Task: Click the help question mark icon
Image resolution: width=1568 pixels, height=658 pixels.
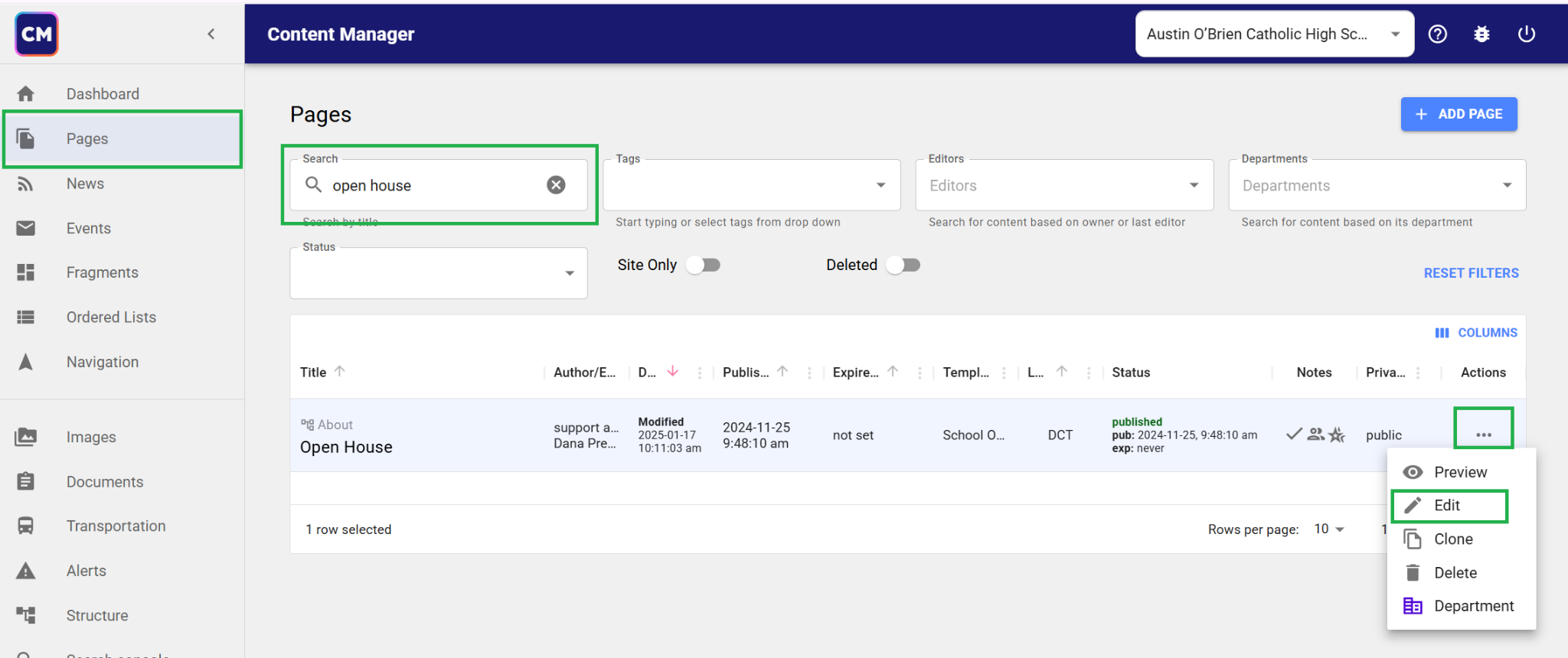Action: click(1437, 34)
